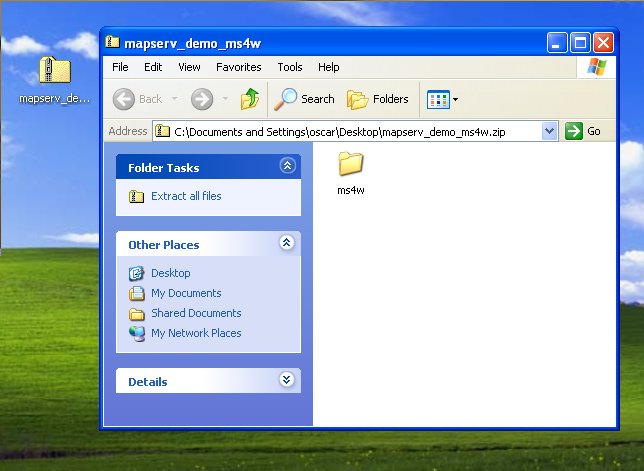Select the mapserv_demo zip desktop icon
The image size is (644, 471).
54,72
